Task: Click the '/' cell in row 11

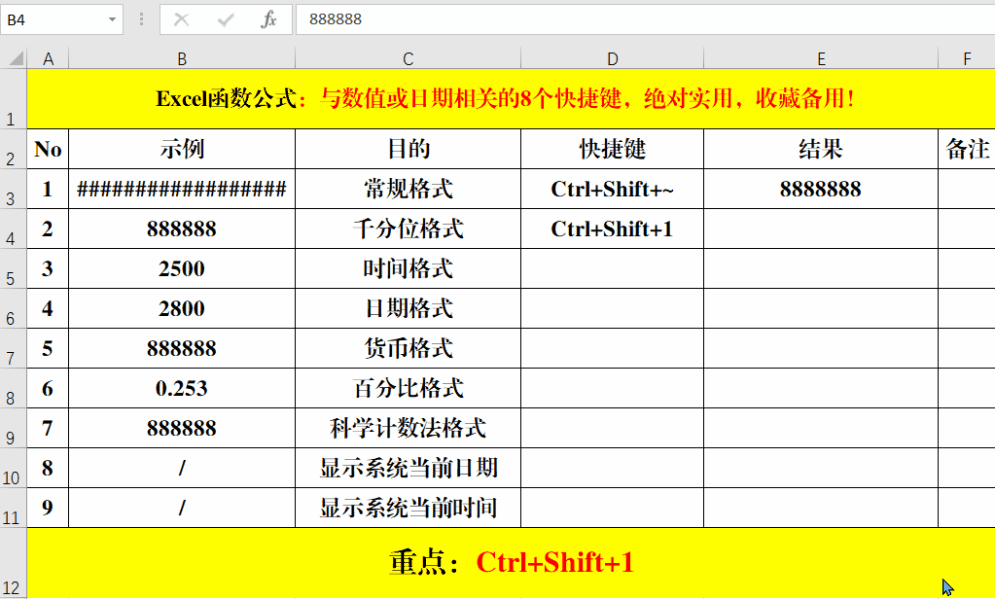Action: pos(181,508)
